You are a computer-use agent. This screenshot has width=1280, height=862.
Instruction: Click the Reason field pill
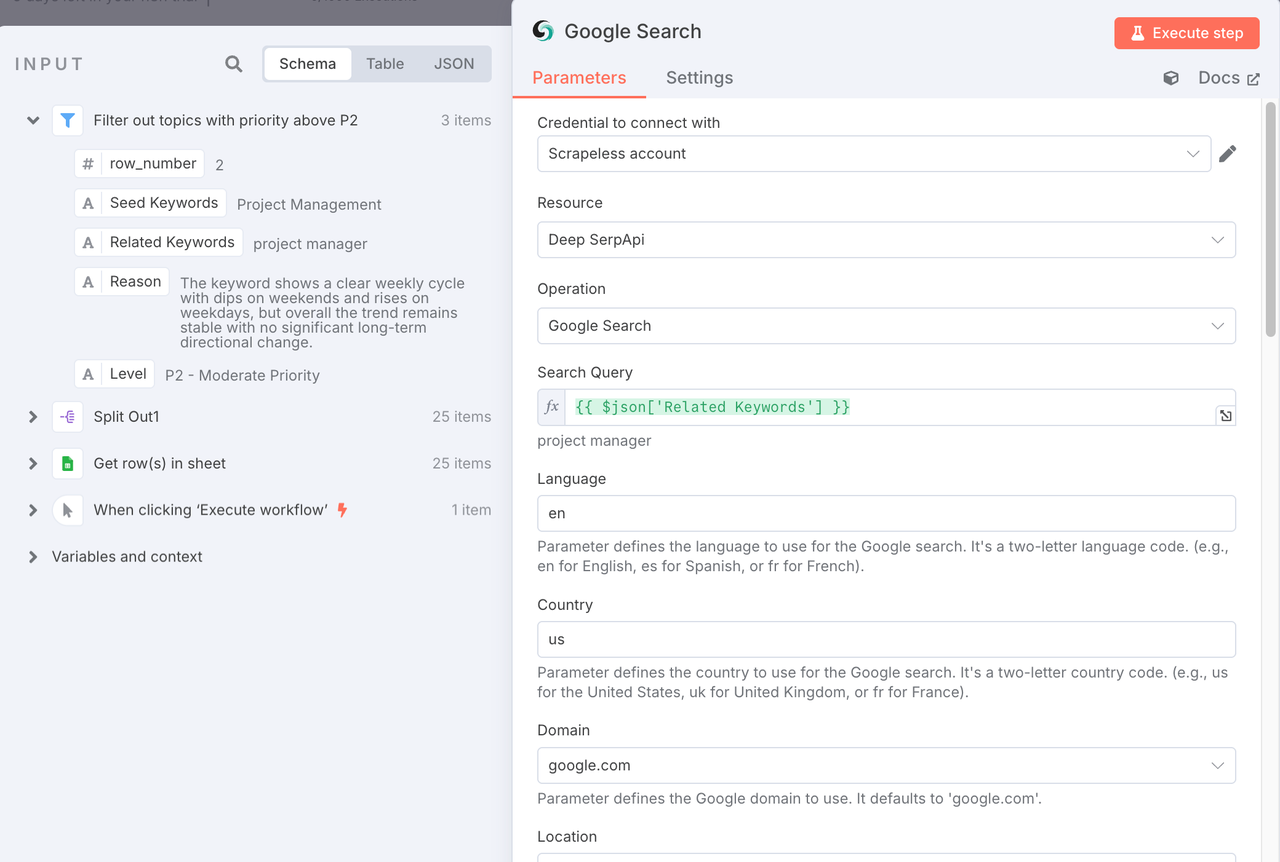[x=122, y=282]
